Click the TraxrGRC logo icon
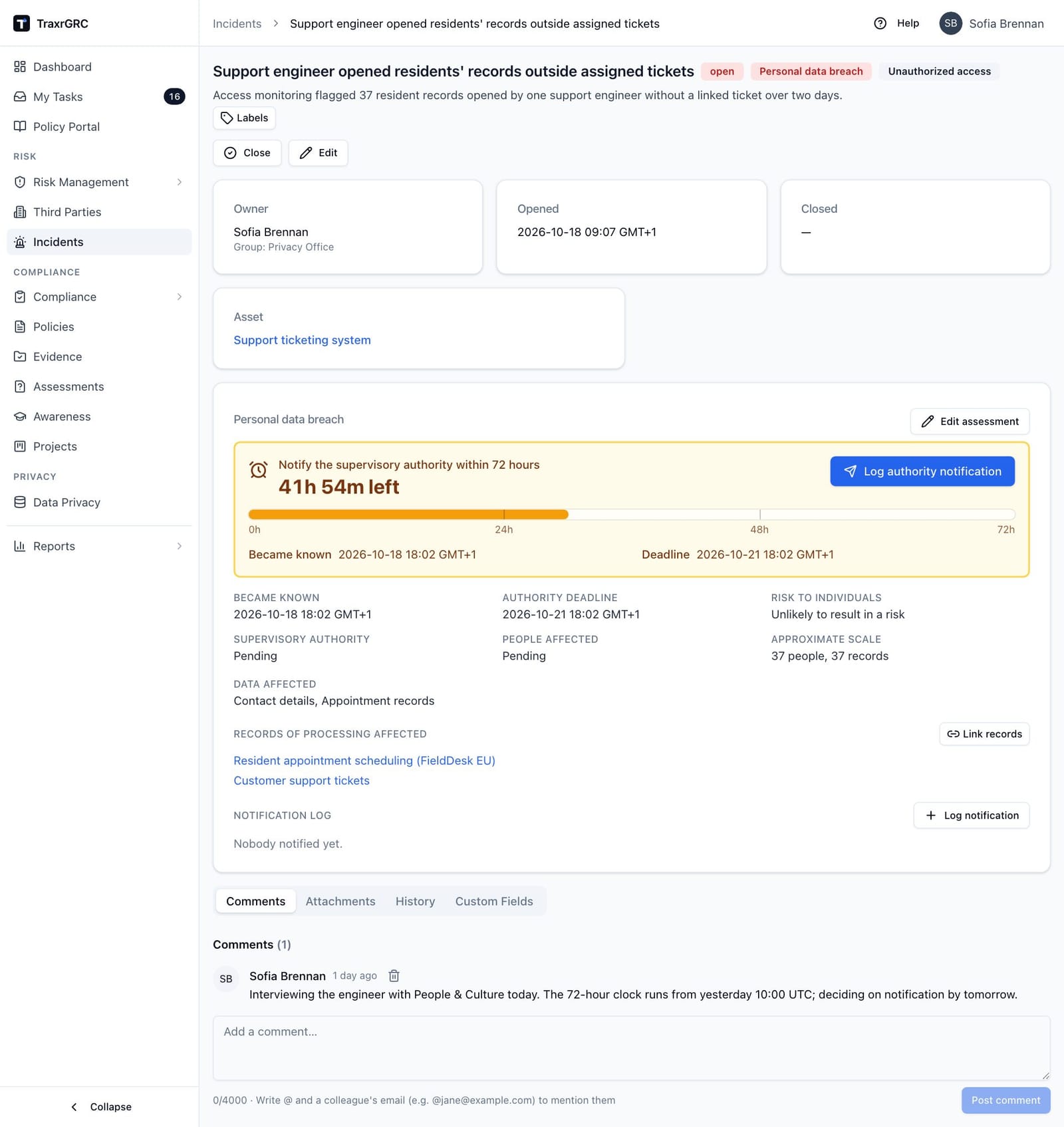The height and width of the screenshot is (1127, 1064). click(x=21, y=23)
